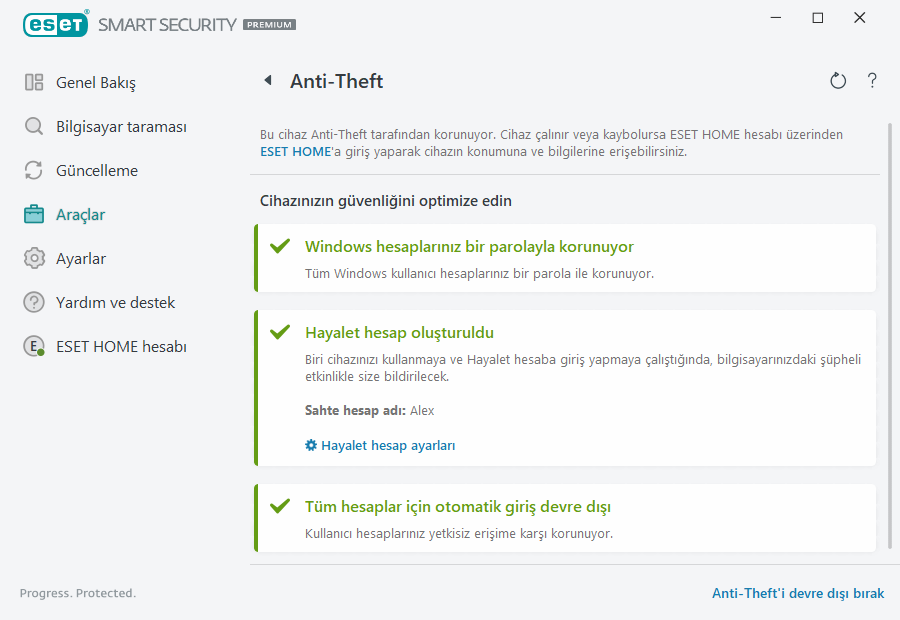Open the ESET HOME link

pyautogui.click(x=293, y=151)
